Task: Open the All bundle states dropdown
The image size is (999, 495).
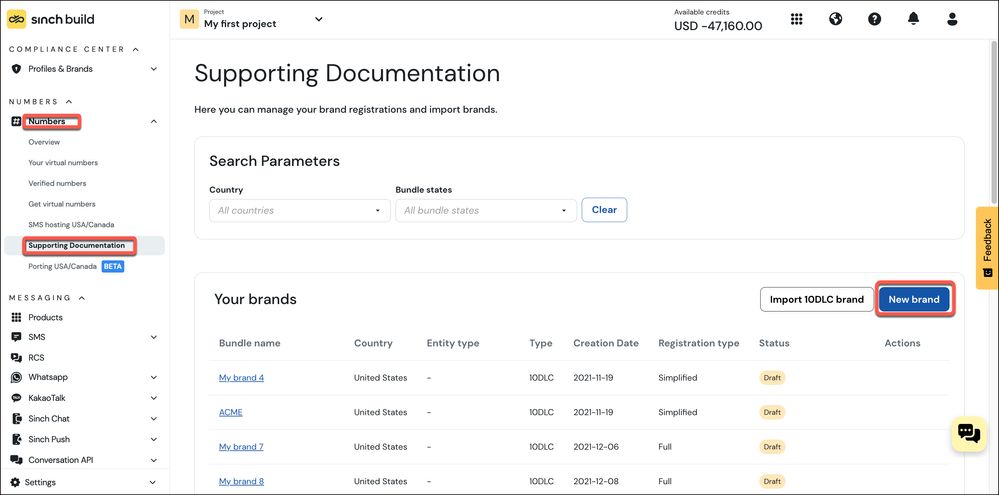Action: pos(485,210)
